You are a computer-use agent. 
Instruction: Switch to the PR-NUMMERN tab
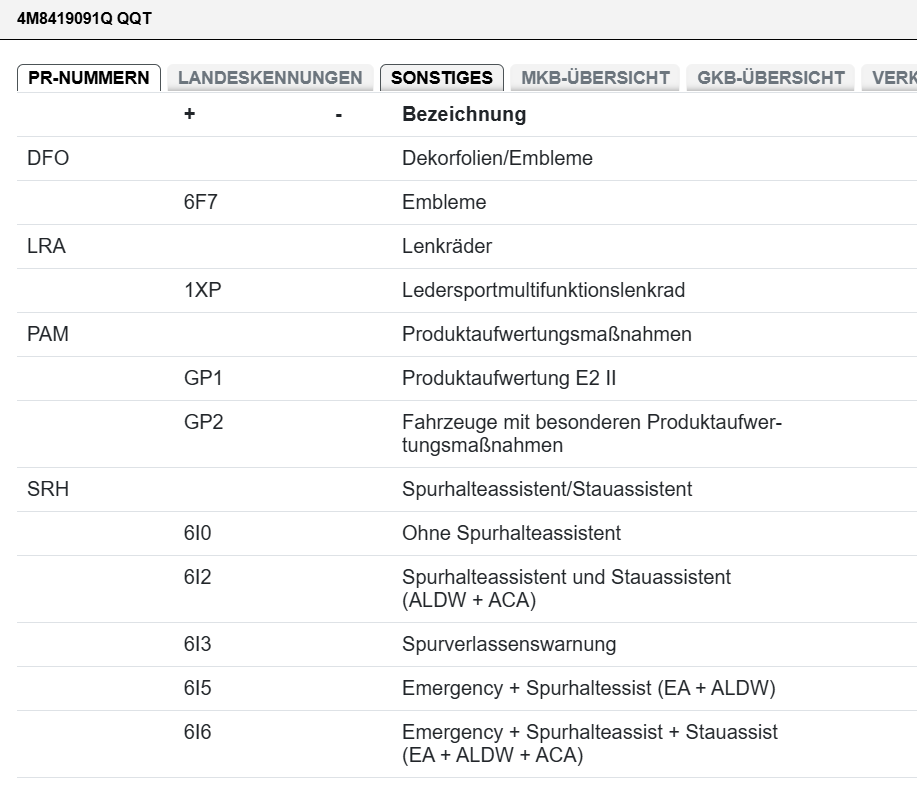pyautogui.click(x=89, y=78)
